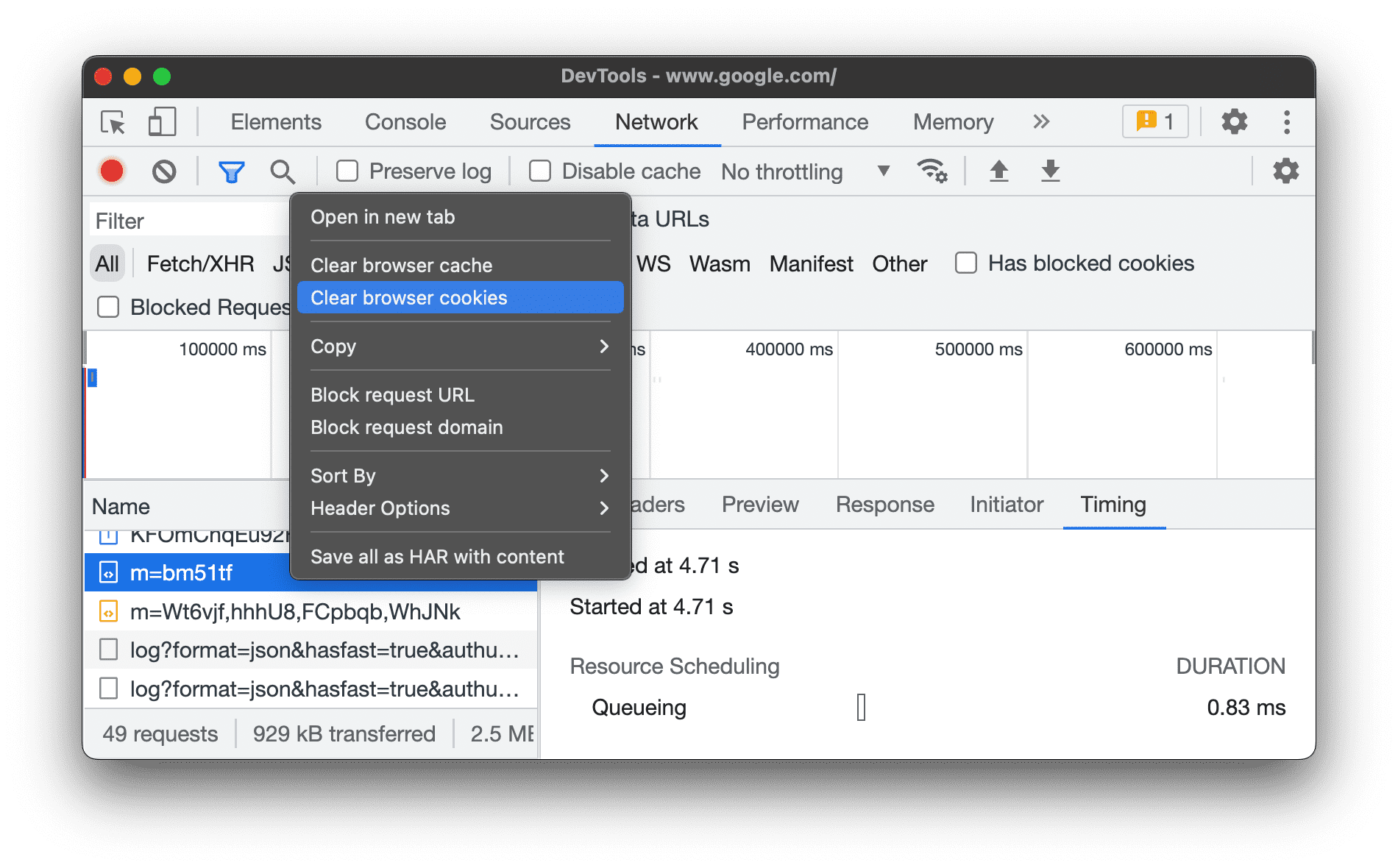Clear the network log
This screenshot has width=1398, height=868.
point(164,171)
